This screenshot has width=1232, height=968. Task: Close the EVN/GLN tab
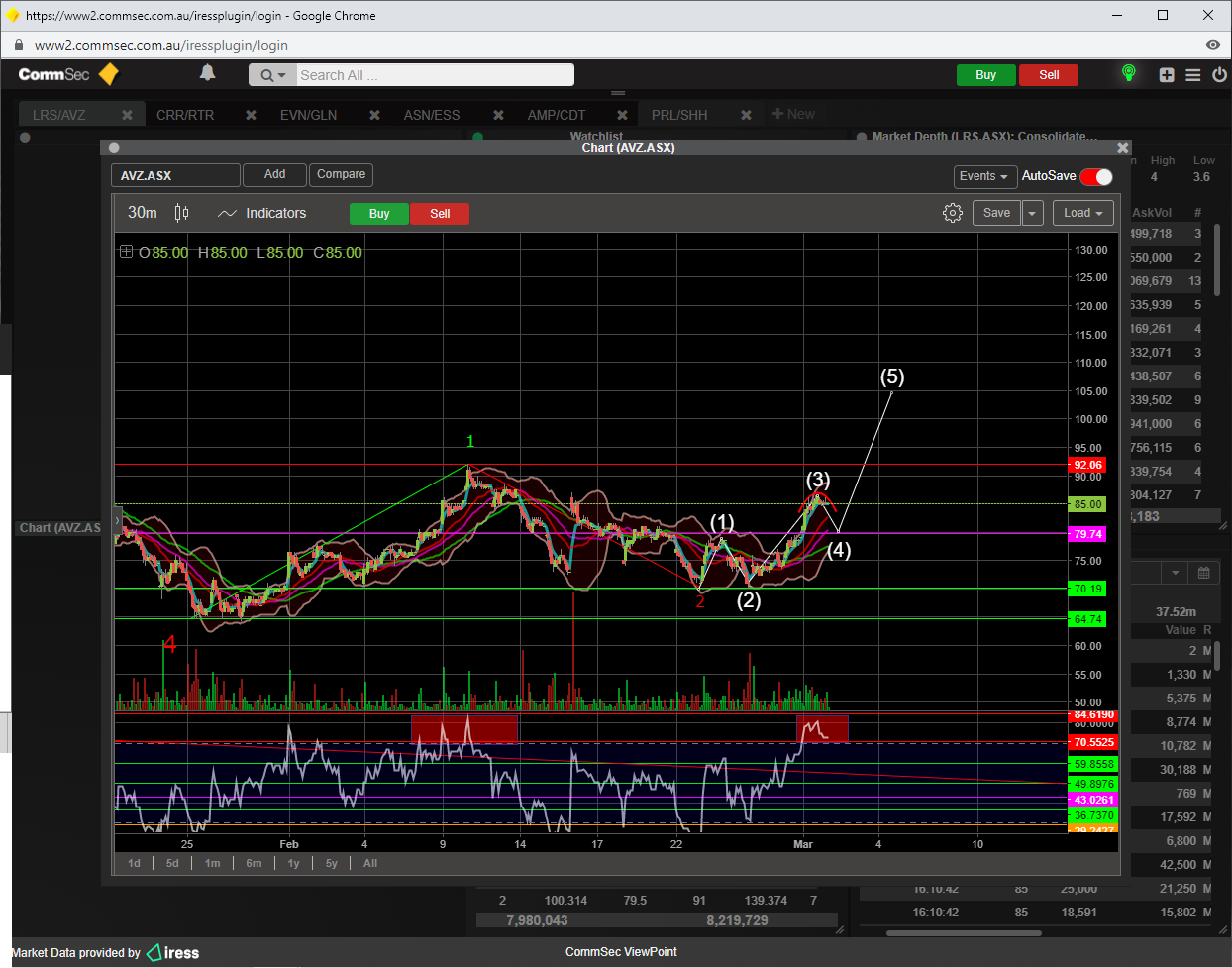(374, 115)
